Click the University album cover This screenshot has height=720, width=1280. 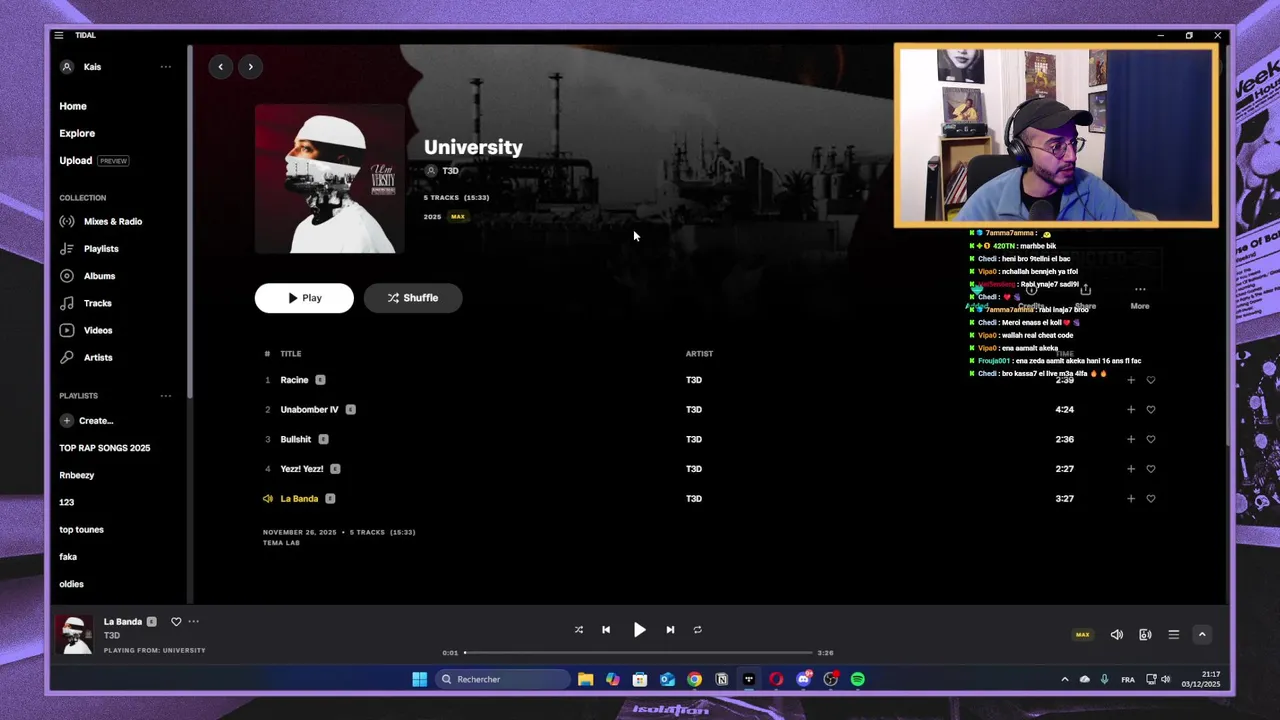click(329, 179)
